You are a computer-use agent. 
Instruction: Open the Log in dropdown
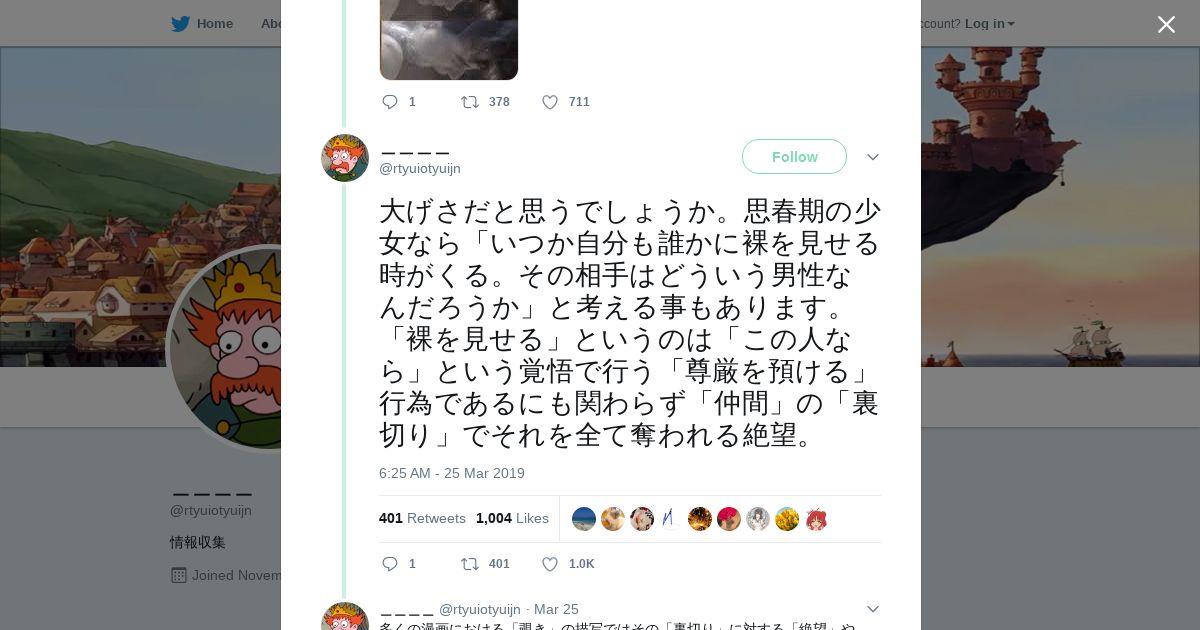point(989,24)
